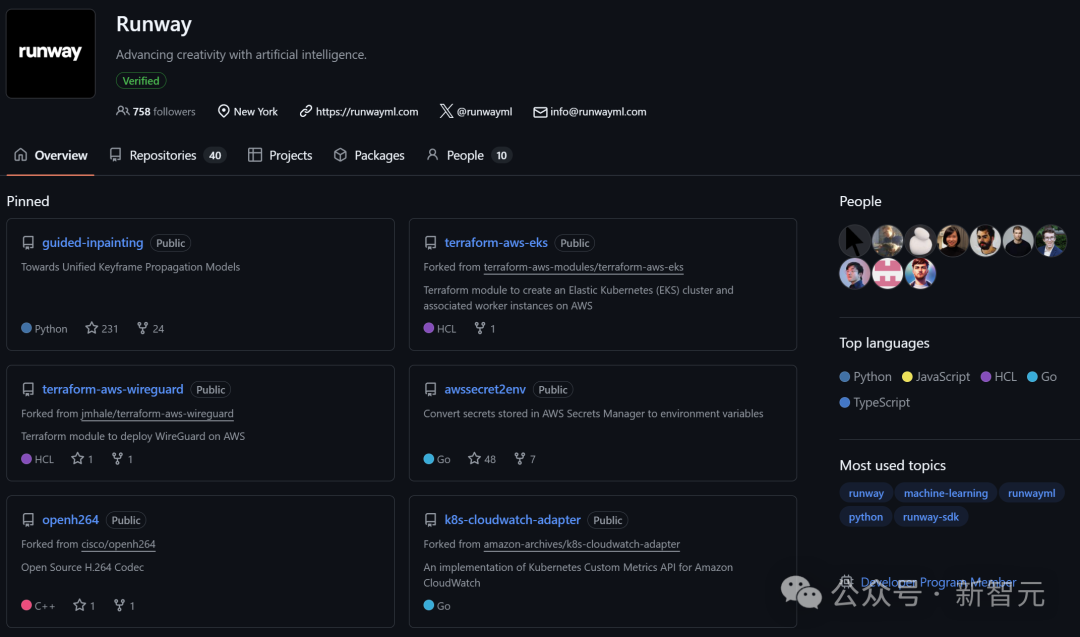The width and height of the screenshot is (1080, 637).
Task: Click the package cube icon on Packages tab
Action: click(x=340, y=154)
